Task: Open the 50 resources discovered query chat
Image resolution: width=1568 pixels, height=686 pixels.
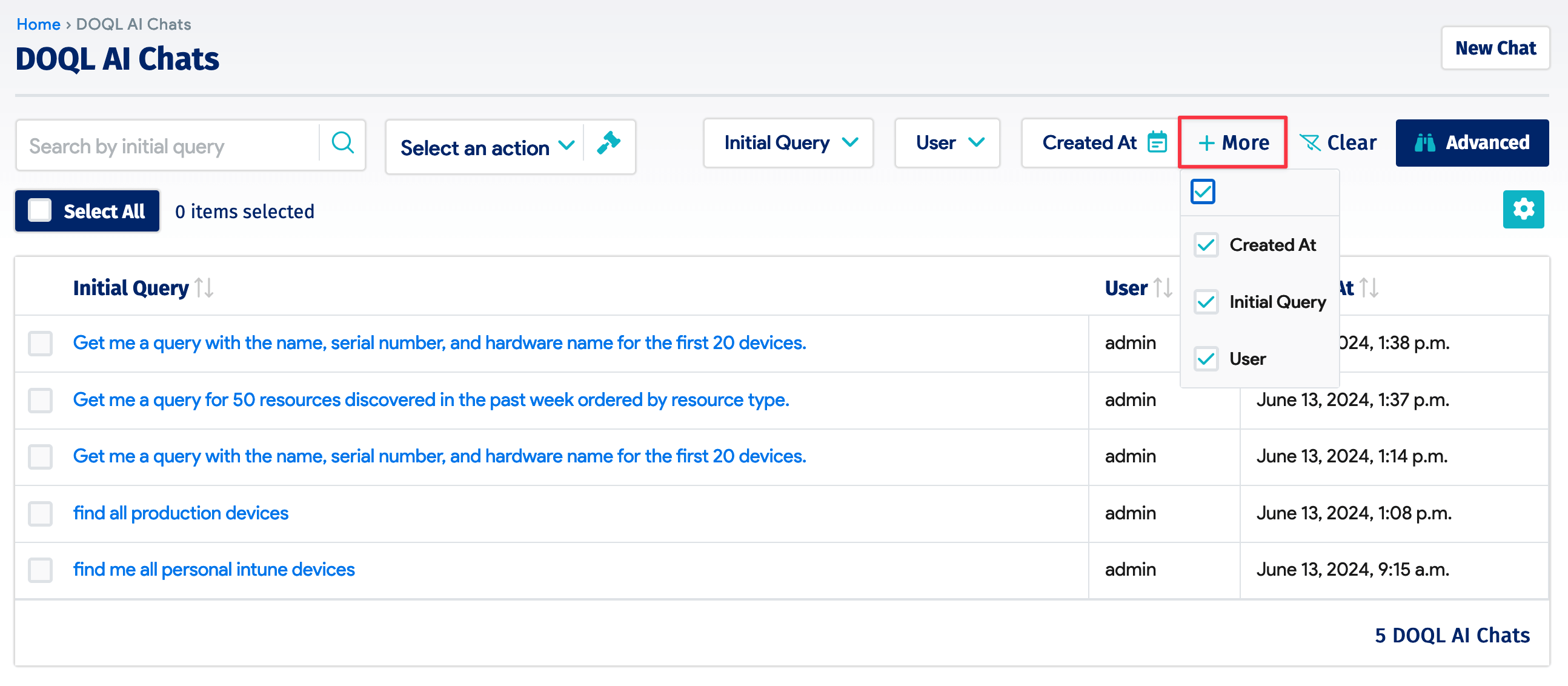Action: pyautogui.click(x=431, y=400)
